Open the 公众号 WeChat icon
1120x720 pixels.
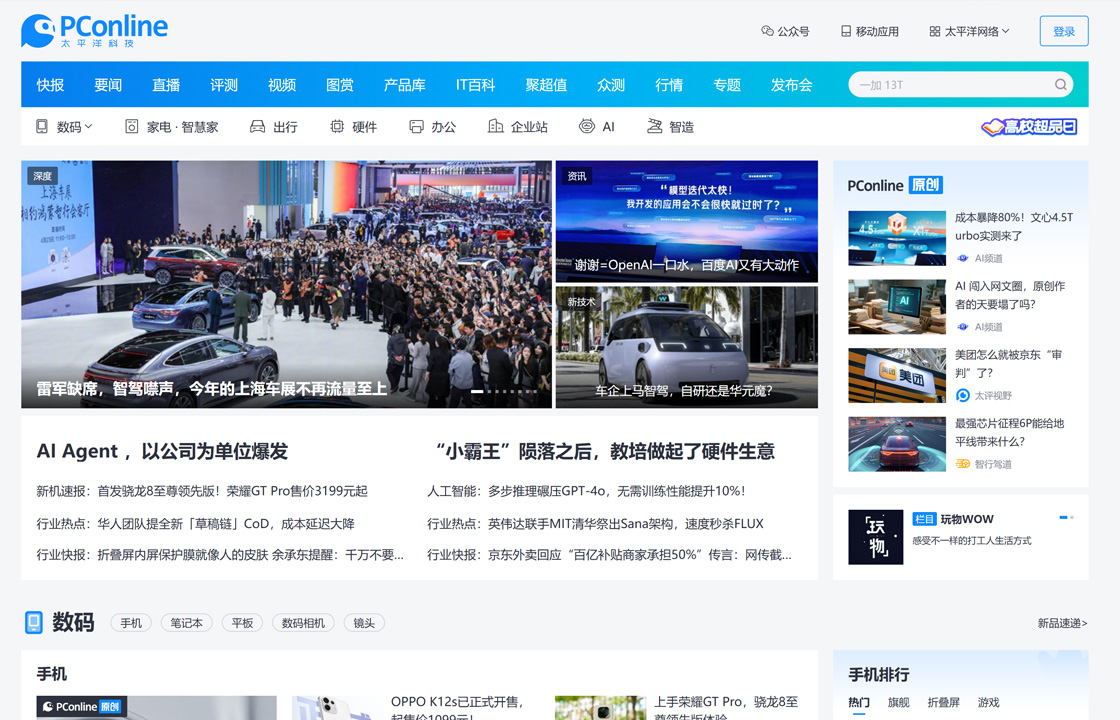767,31
